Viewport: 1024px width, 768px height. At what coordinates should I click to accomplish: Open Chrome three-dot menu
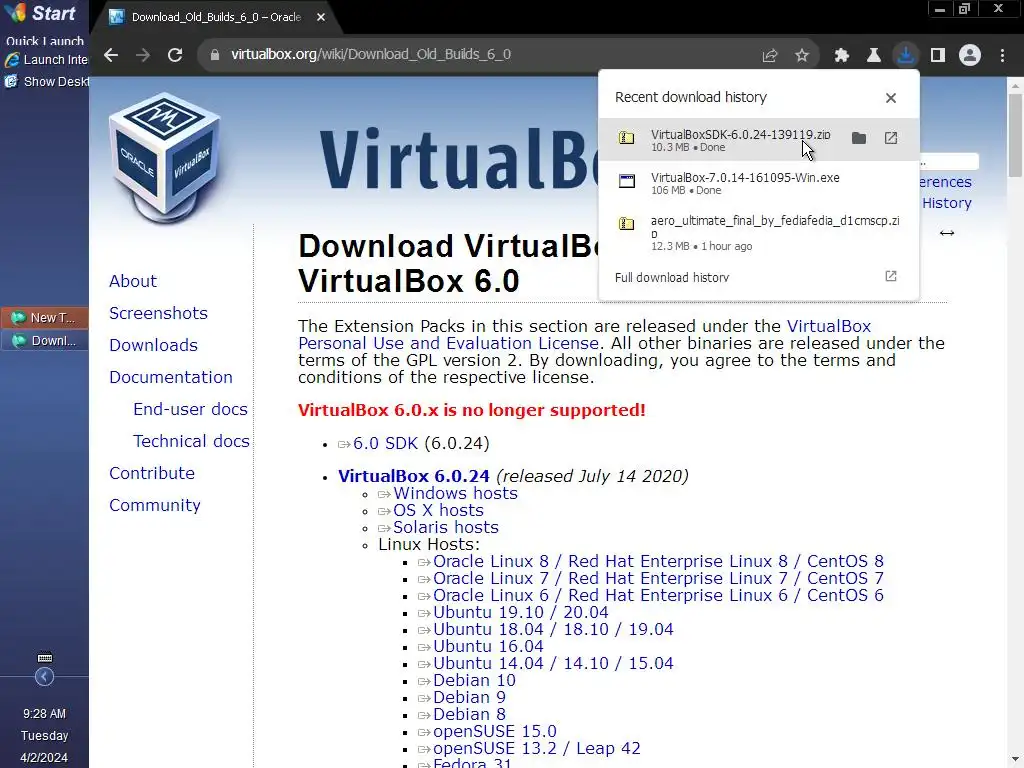[1002, 56]
